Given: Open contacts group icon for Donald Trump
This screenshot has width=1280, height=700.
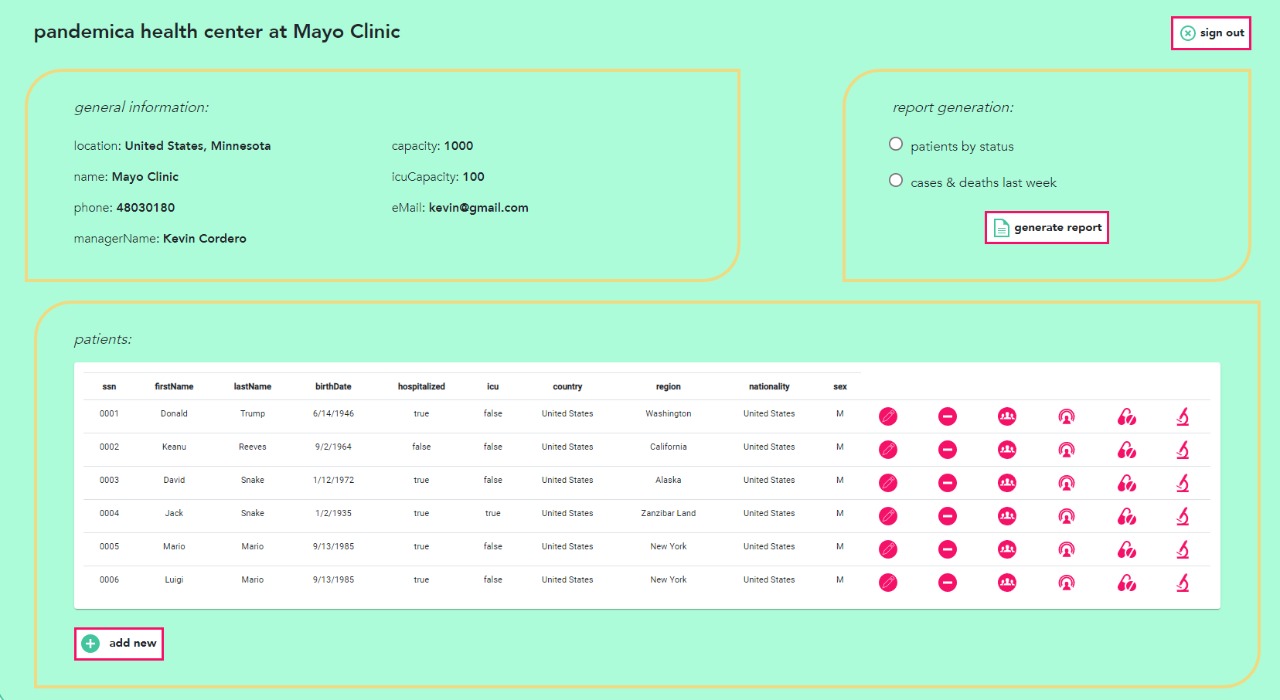Looking at the screenshot, I should click(x=1007, y=416).
